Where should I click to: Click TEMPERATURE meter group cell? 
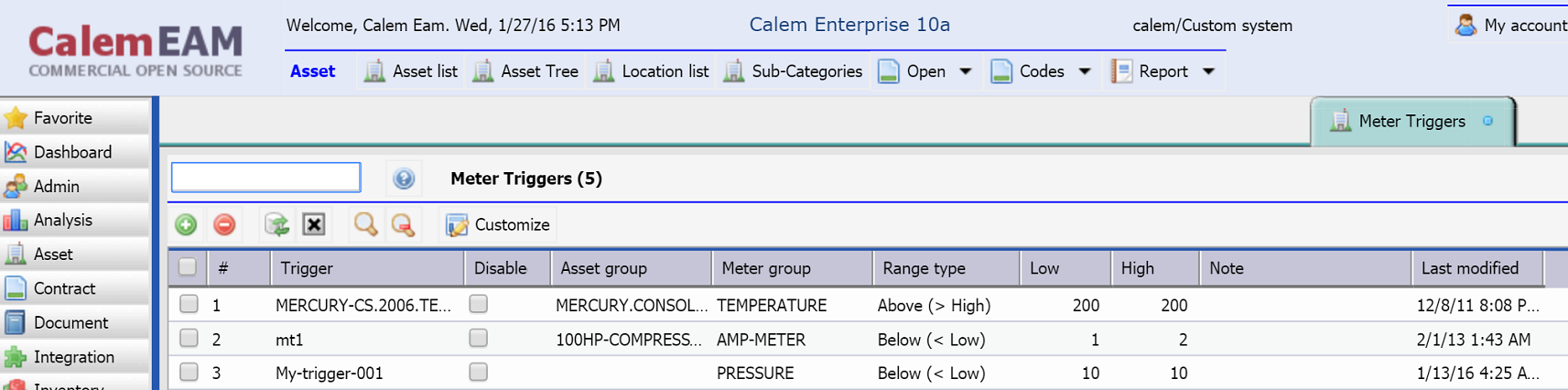pos(772,306)
